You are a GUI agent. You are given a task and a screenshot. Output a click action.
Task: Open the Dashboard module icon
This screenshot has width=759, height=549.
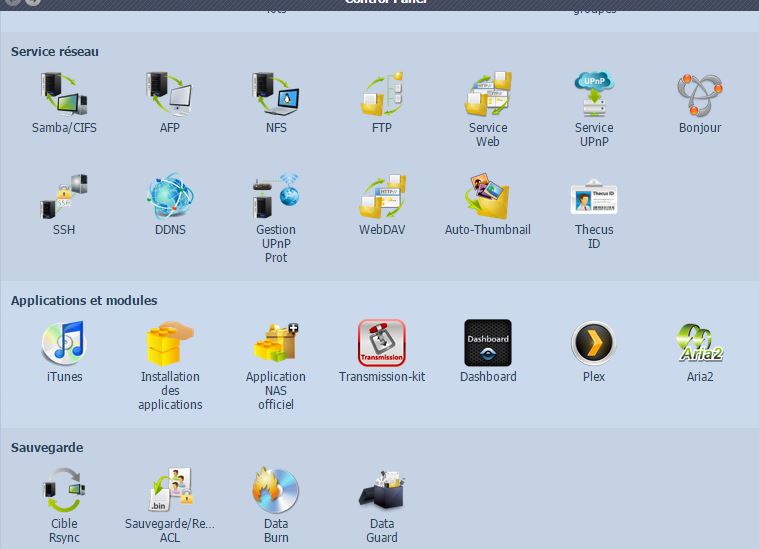click(x=488, y=343)
